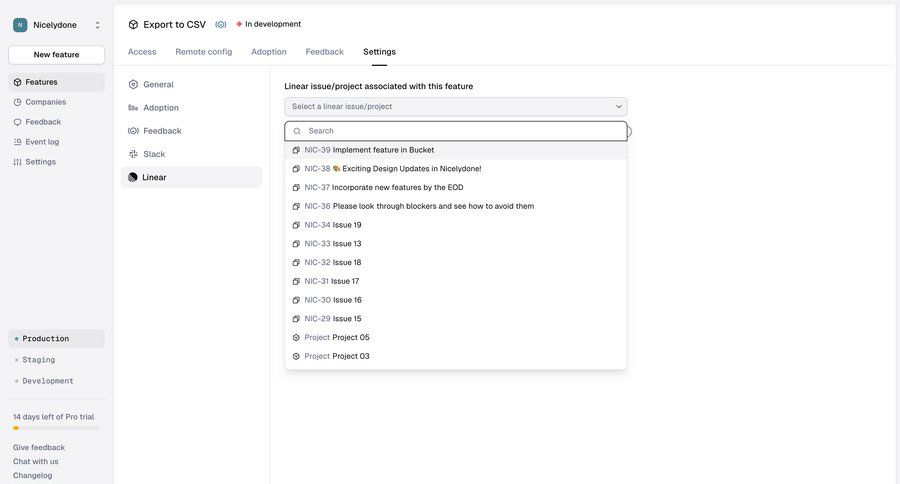
Task: Click the New feature button
Action: 56,55
